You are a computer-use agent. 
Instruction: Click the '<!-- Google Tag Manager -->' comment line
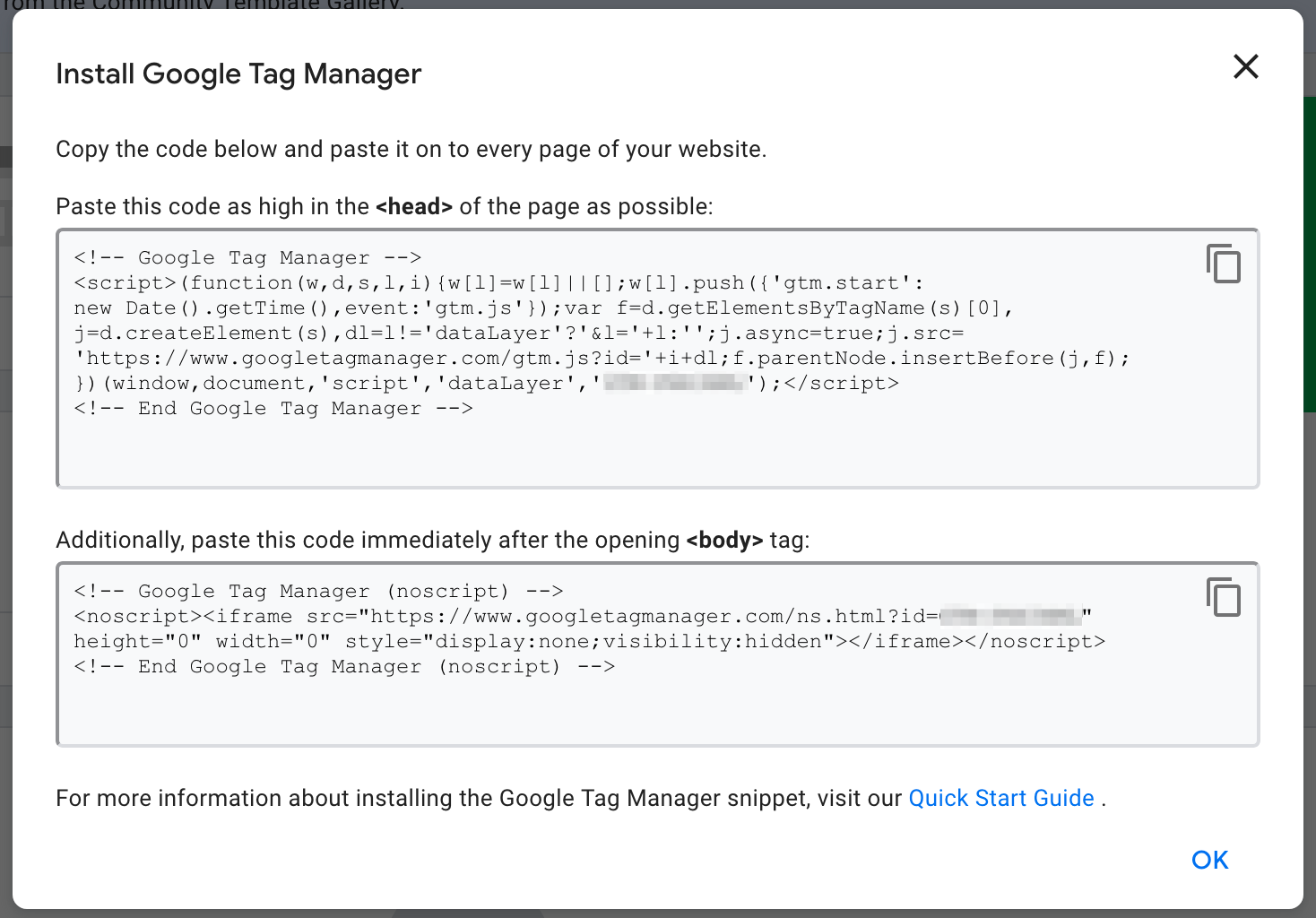247,258
